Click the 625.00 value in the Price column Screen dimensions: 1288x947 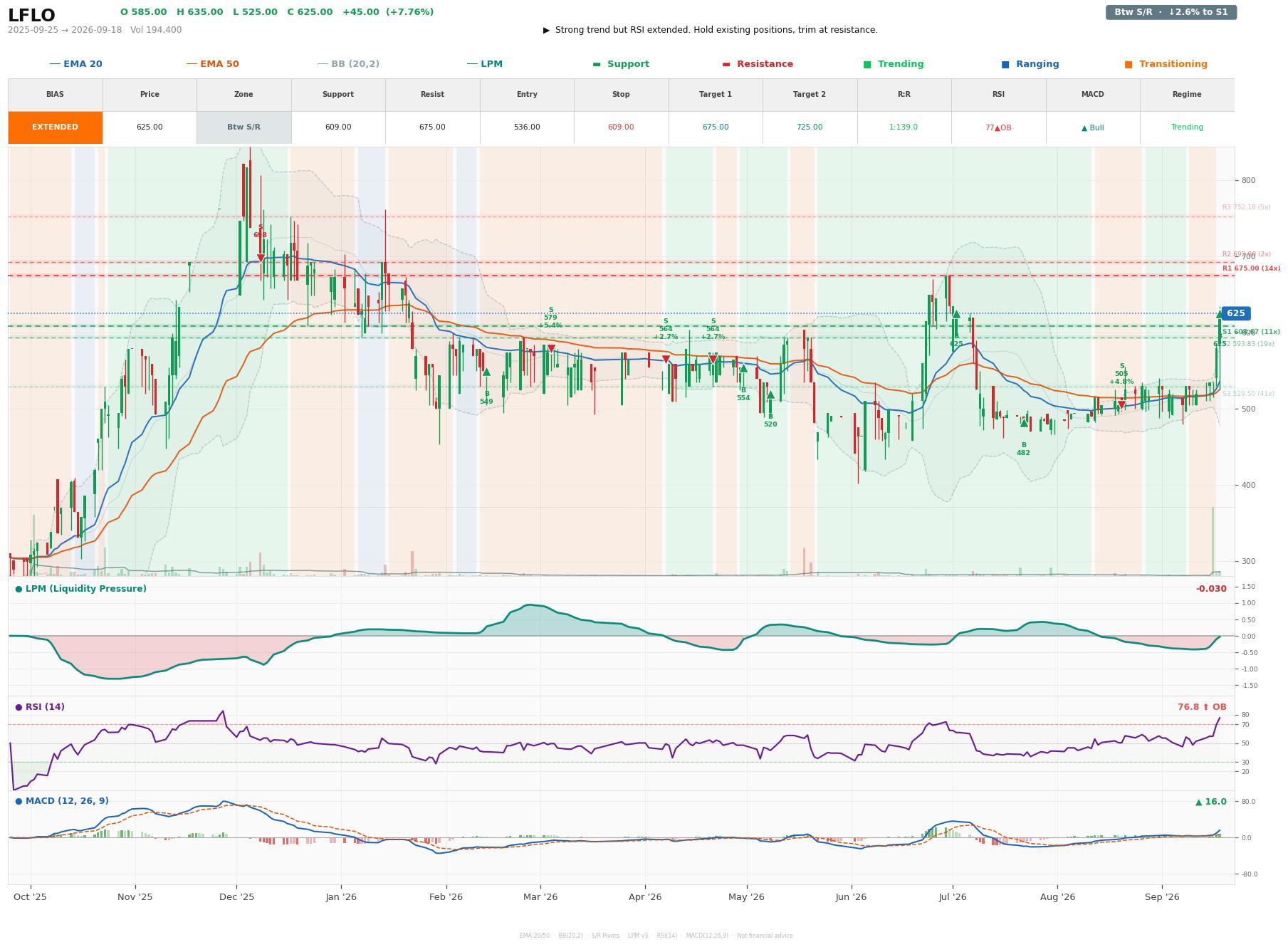click(150, 127)
